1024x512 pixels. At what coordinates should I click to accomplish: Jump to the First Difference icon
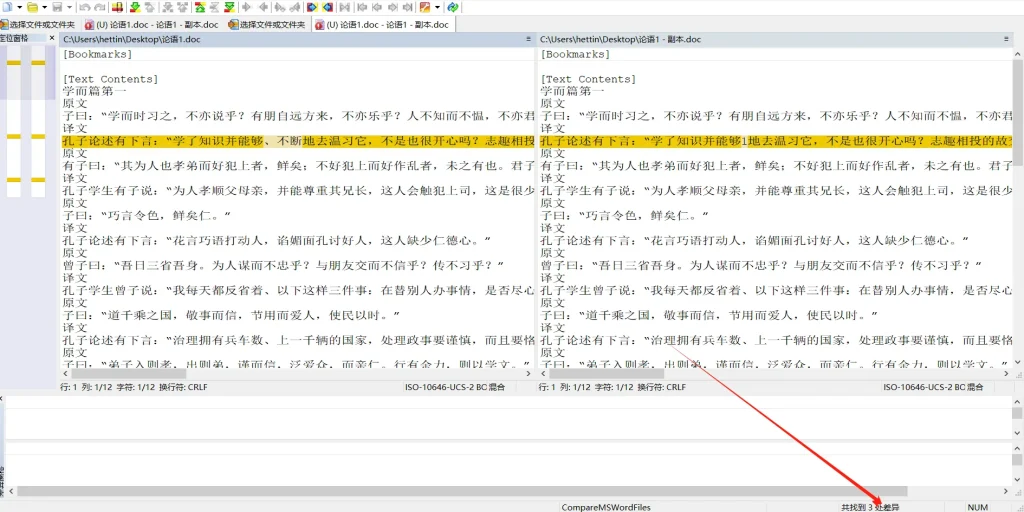pos(199,7)
